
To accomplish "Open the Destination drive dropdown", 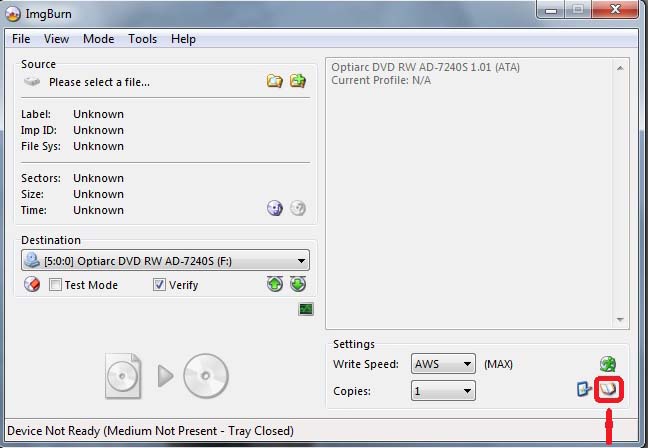I will pyautogui.click(x=165, y=260).
